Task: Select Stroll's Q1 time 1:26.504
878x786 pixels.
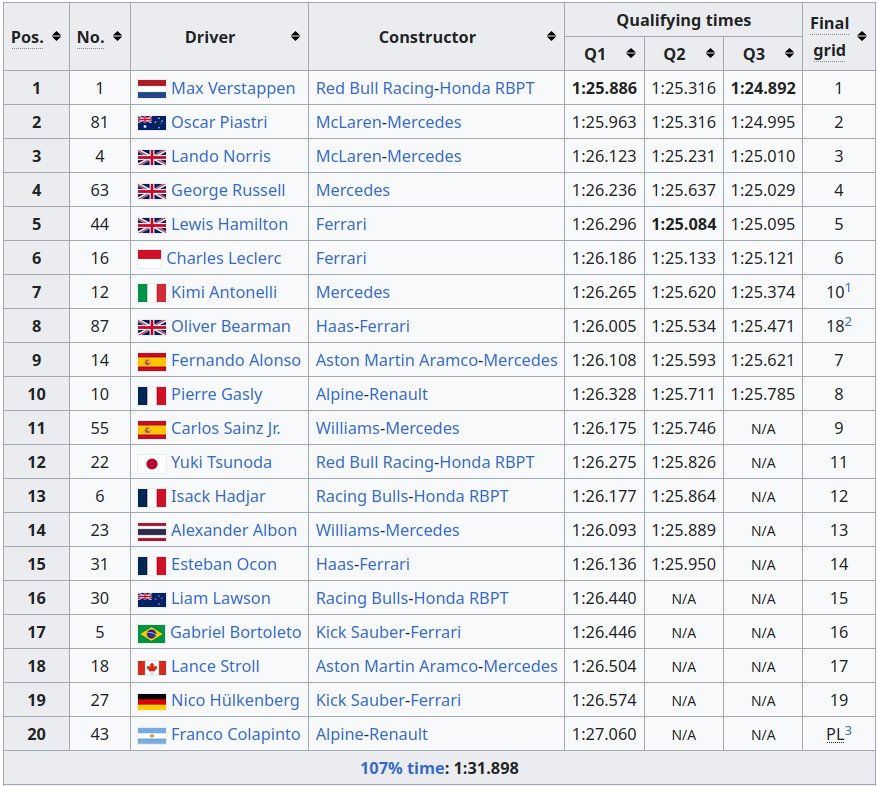Action: 604,666
